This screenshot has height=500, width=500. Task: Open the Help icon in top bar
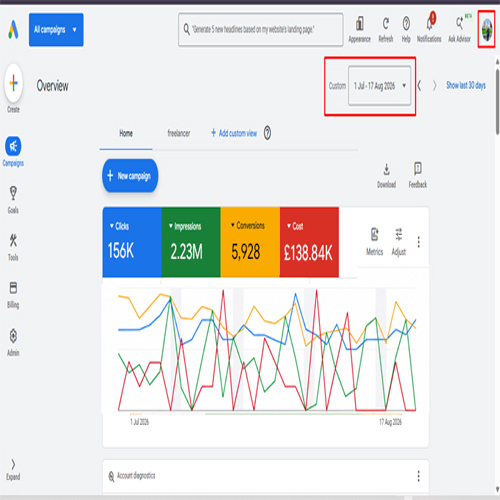(x=406, y=30)
